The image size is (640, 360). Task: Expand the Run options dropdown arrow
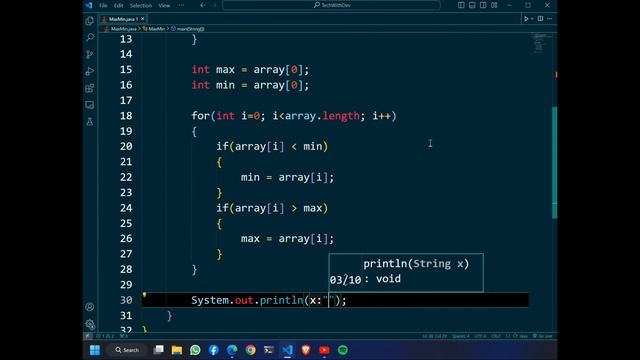tap(532, 19)
